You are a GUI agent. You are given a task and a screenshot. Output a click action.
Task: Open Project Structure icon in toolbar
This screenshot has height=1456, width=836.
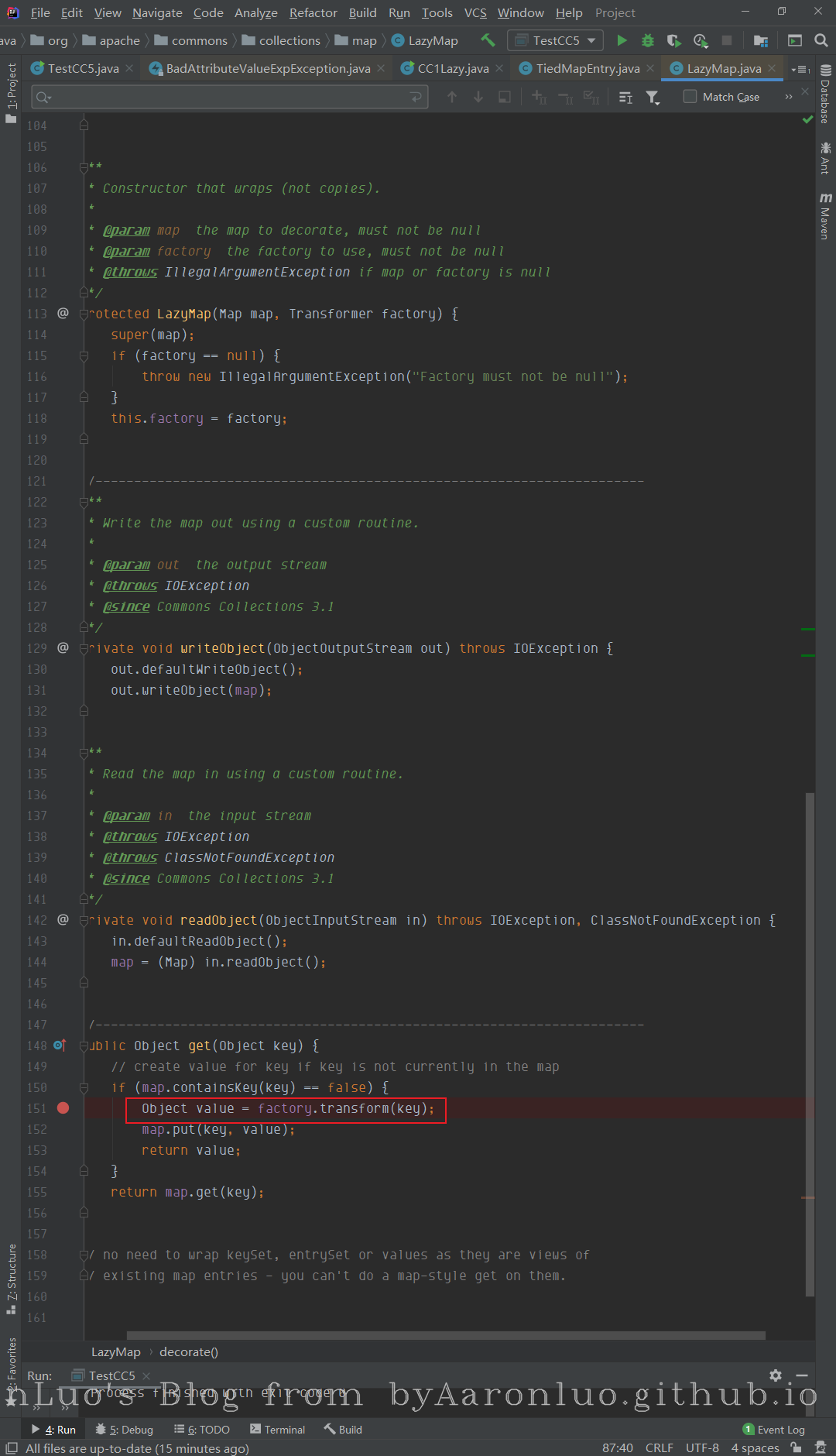761,40
